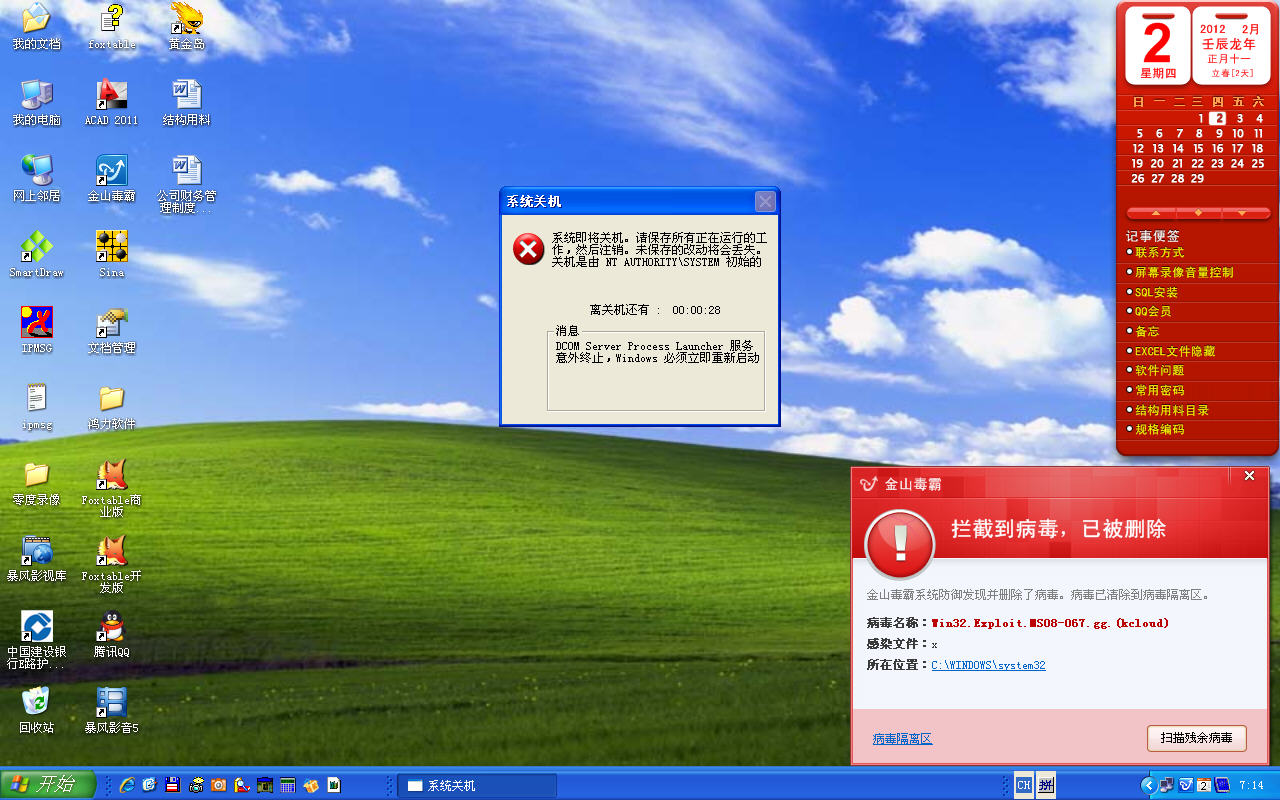Select date 29 in the calendar
The height and width of the screenshot is (800, 1280).
click(x=1198, y=178)
